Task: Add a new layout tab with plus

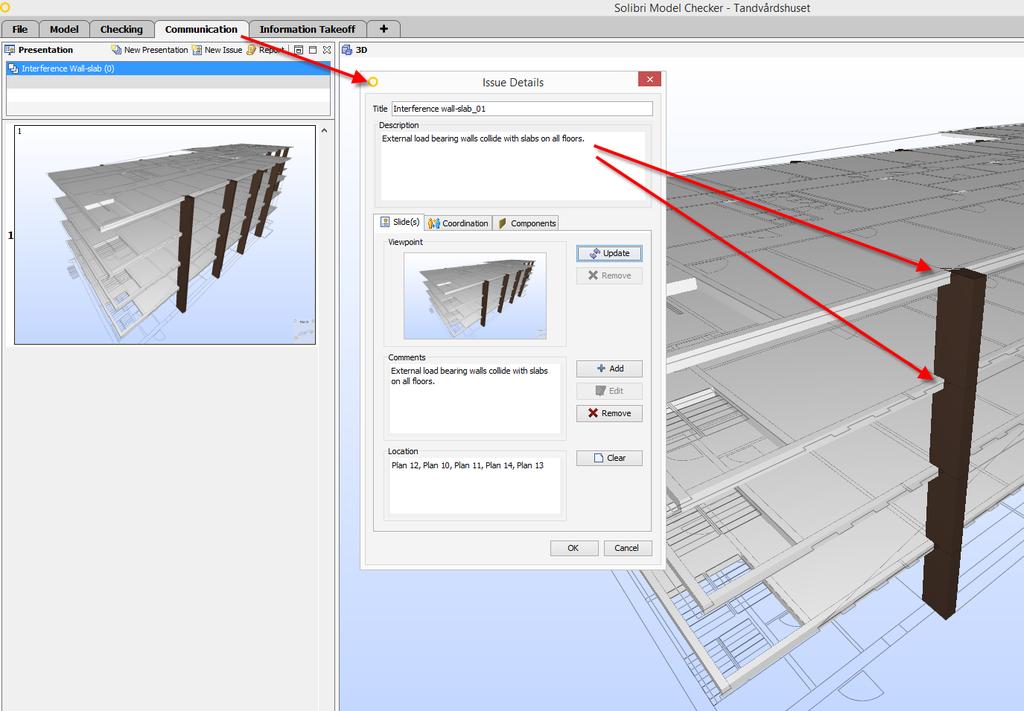Action: click(x=383, y=29)
